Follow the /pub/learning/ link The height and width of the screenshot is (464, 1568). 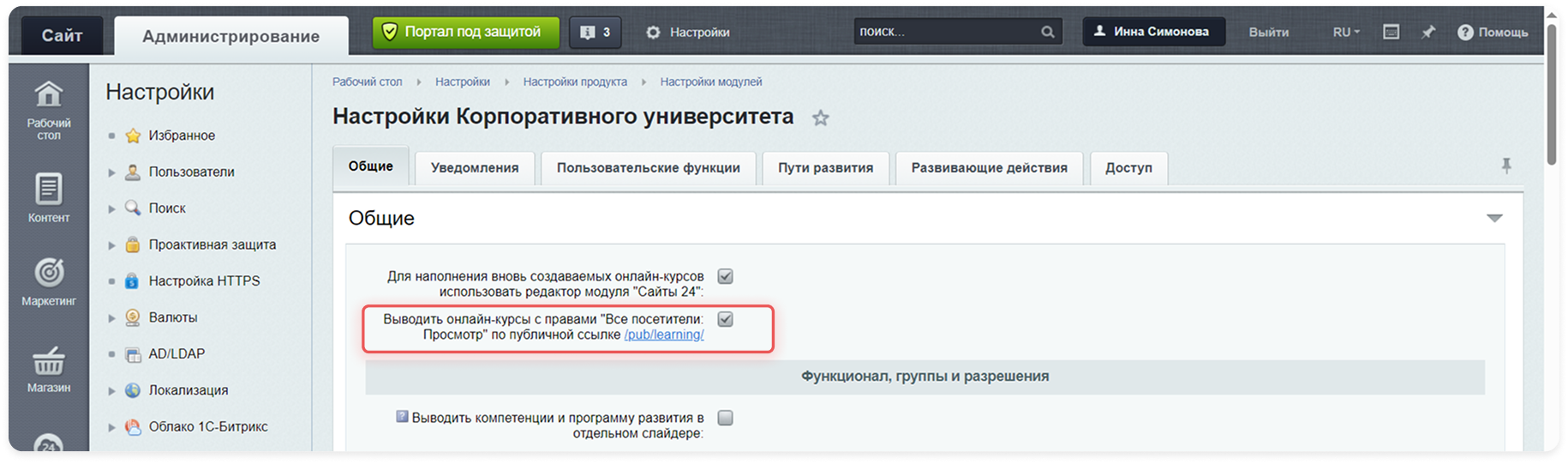[x=663, y=334]
